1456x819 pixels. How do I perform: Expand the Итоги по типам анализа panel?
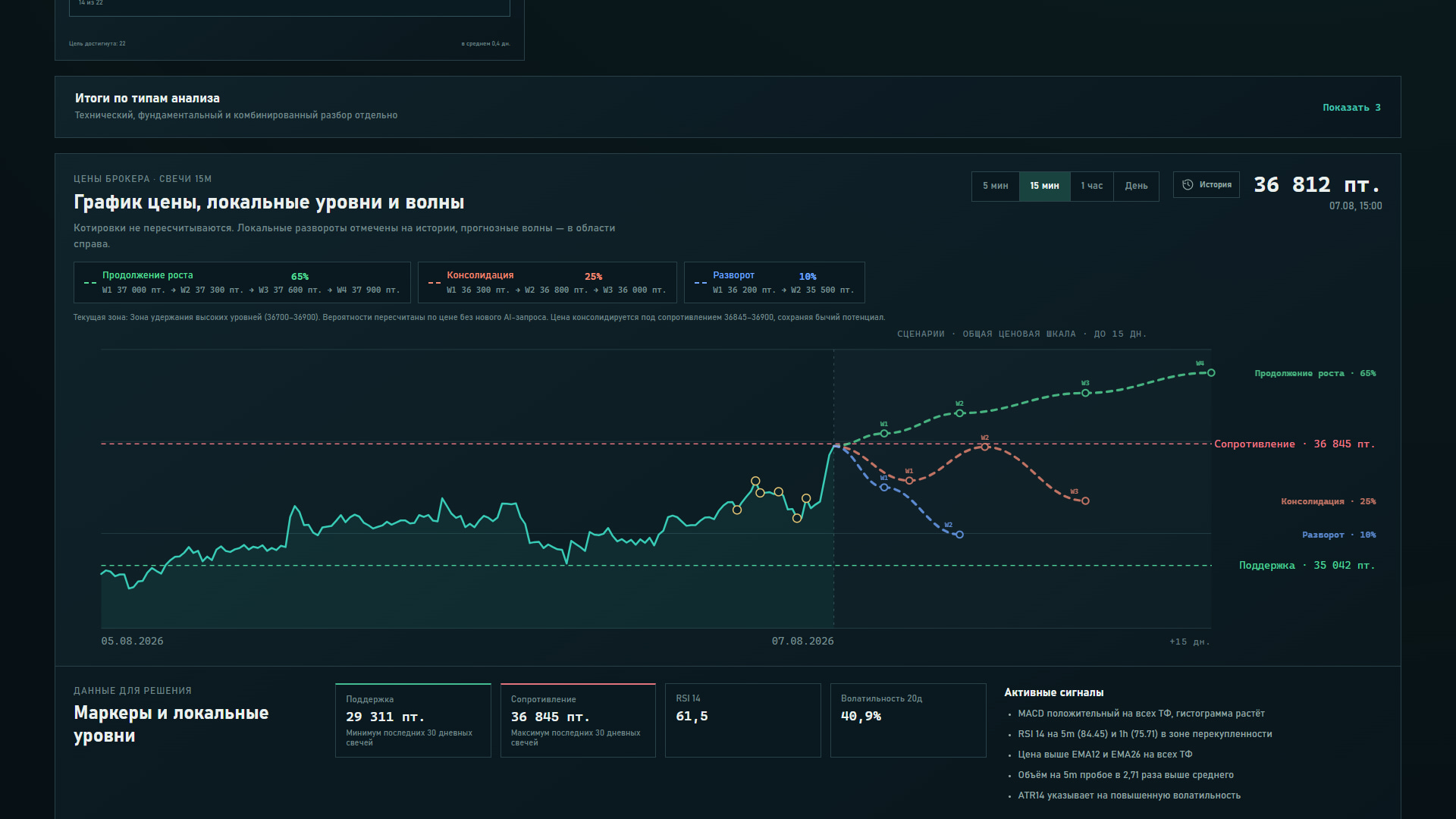(727, 107)
